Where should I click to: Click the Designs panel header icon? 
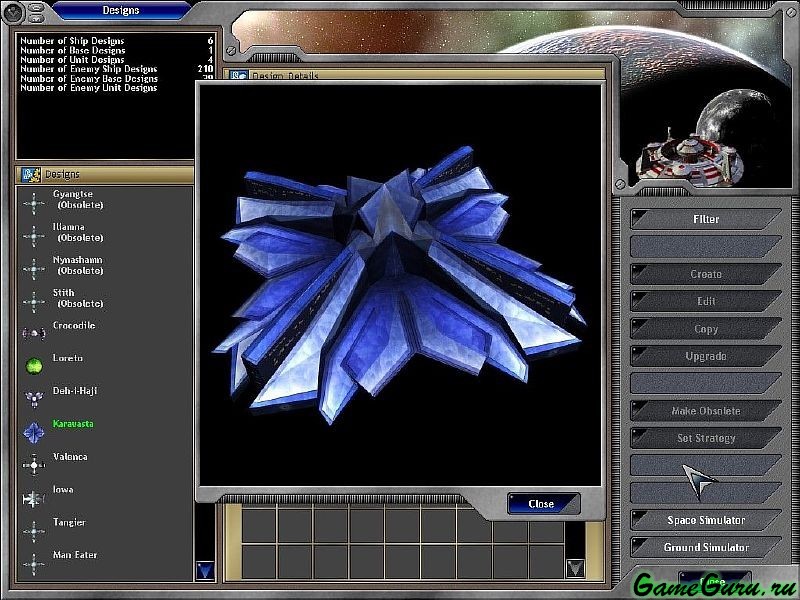click(31, 174)
